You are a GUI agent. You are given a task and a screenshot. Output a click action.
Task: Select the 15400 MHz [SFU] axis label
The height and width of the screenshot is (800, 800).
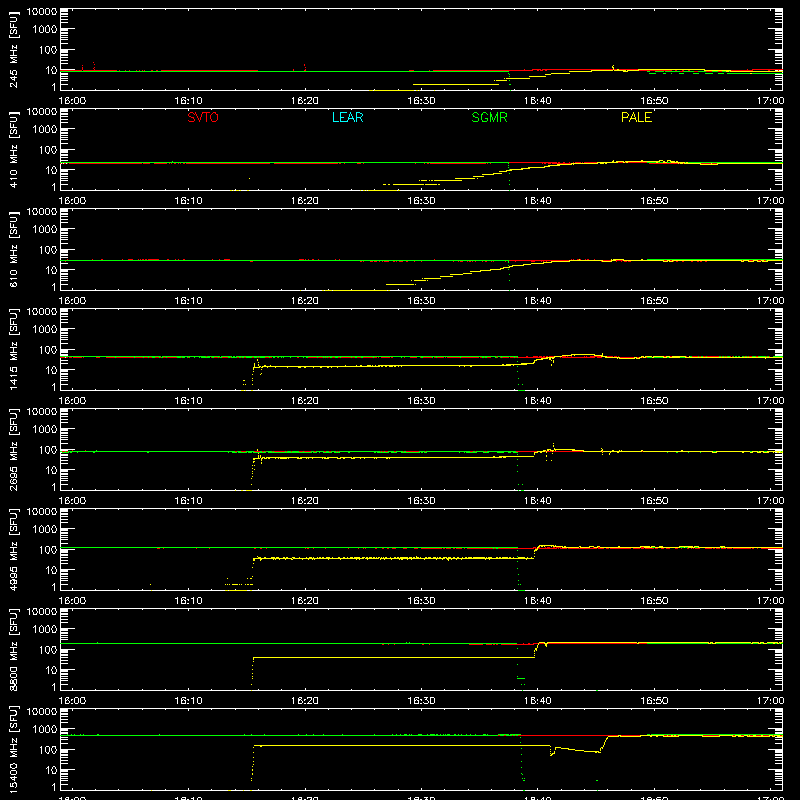(14, 749)
